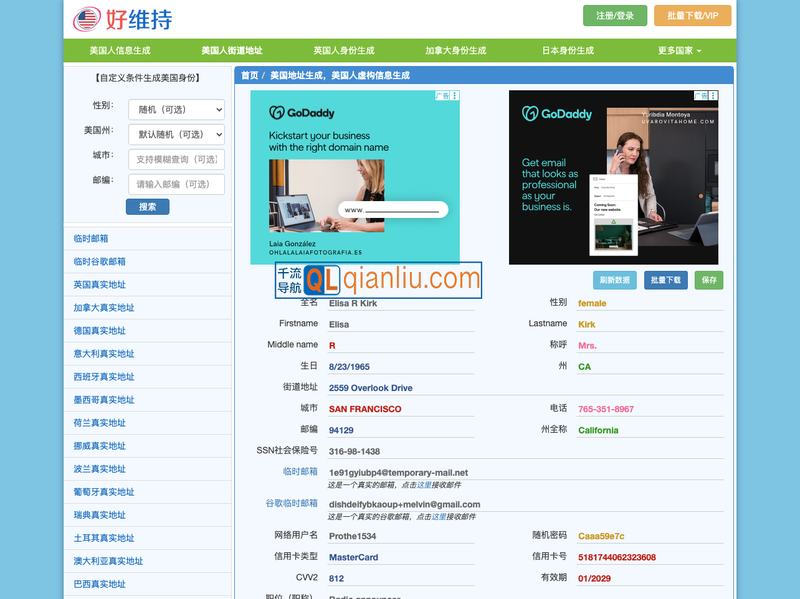The width and height of the screenshot is (800, 599).
Task: Click the 搜索 search button
Action: 147,206
